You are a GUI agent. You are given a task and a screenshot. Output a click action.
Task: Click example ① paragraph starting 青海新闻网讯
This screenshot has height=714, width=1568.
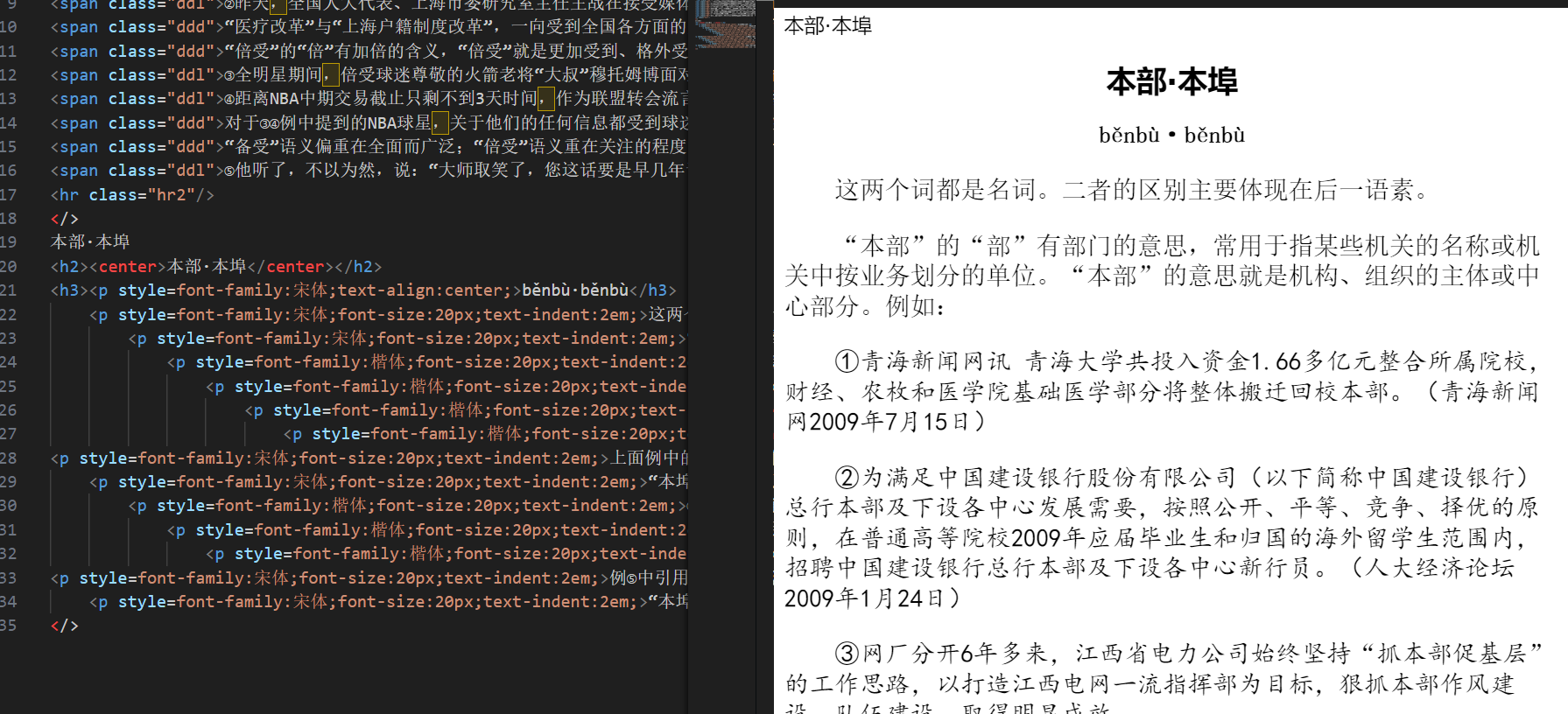pos(1161,391)
